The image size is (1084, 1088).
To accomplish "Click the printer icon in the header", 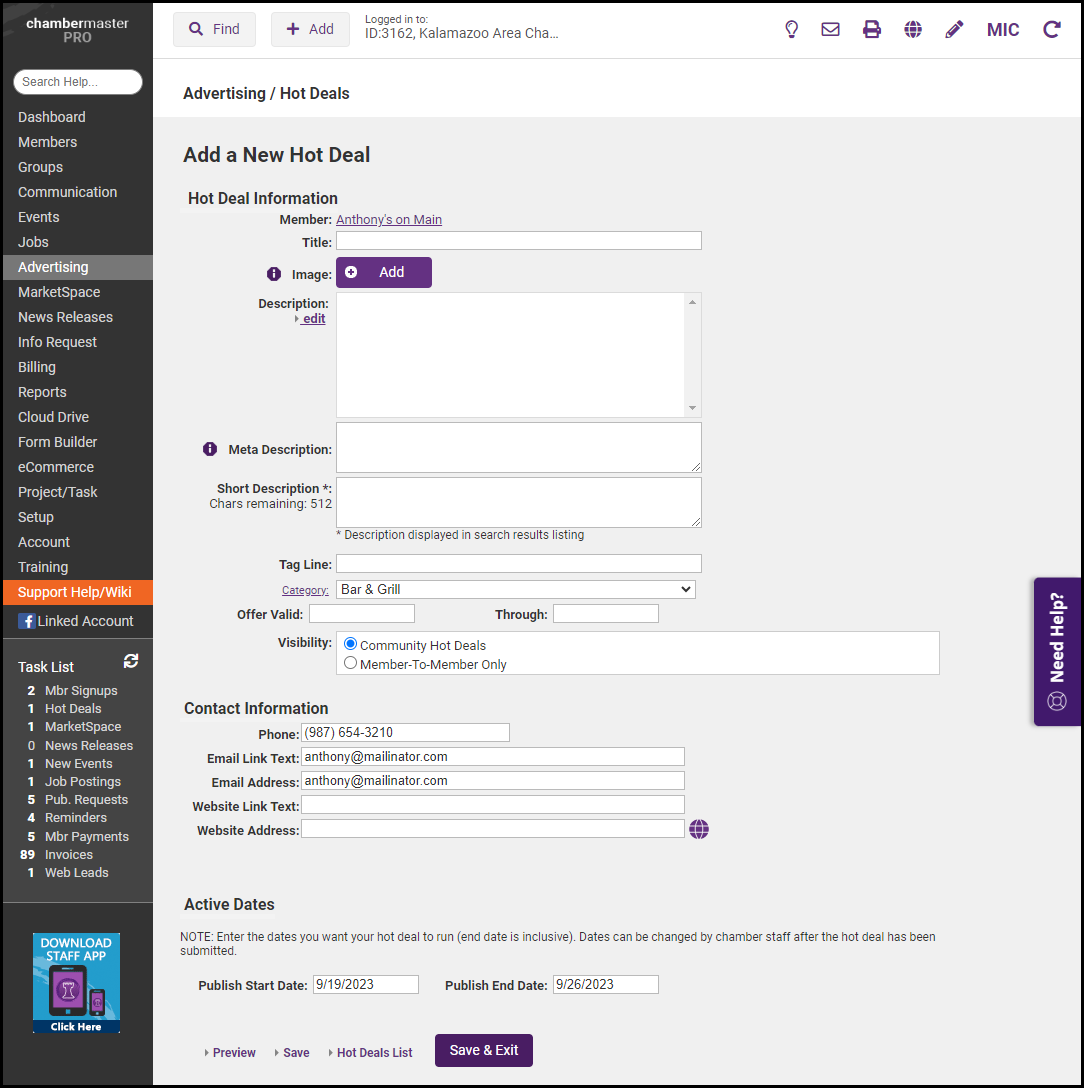I will [872, 29].
